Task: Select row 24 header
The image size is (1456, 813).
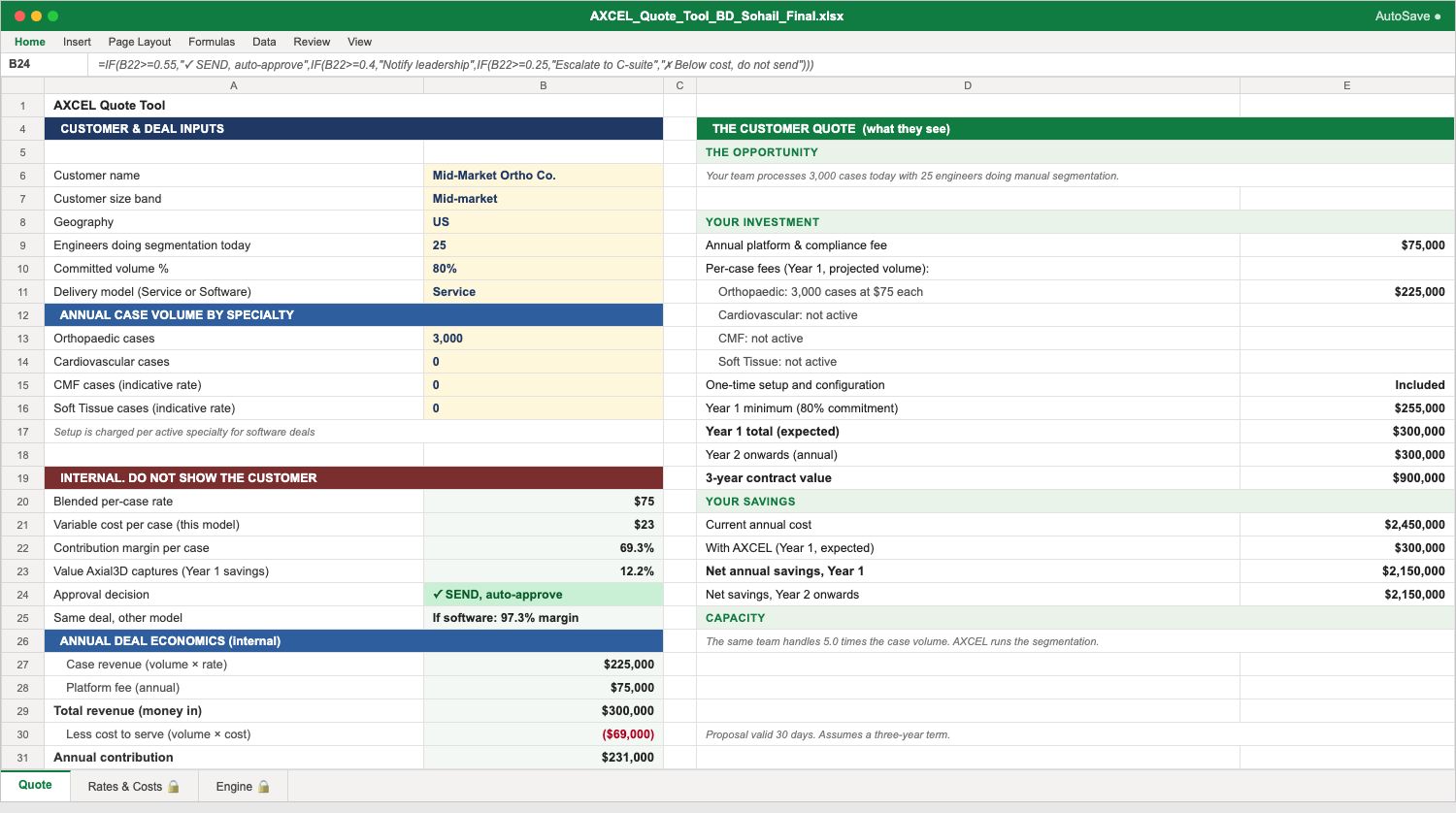Action: (22, 595)
